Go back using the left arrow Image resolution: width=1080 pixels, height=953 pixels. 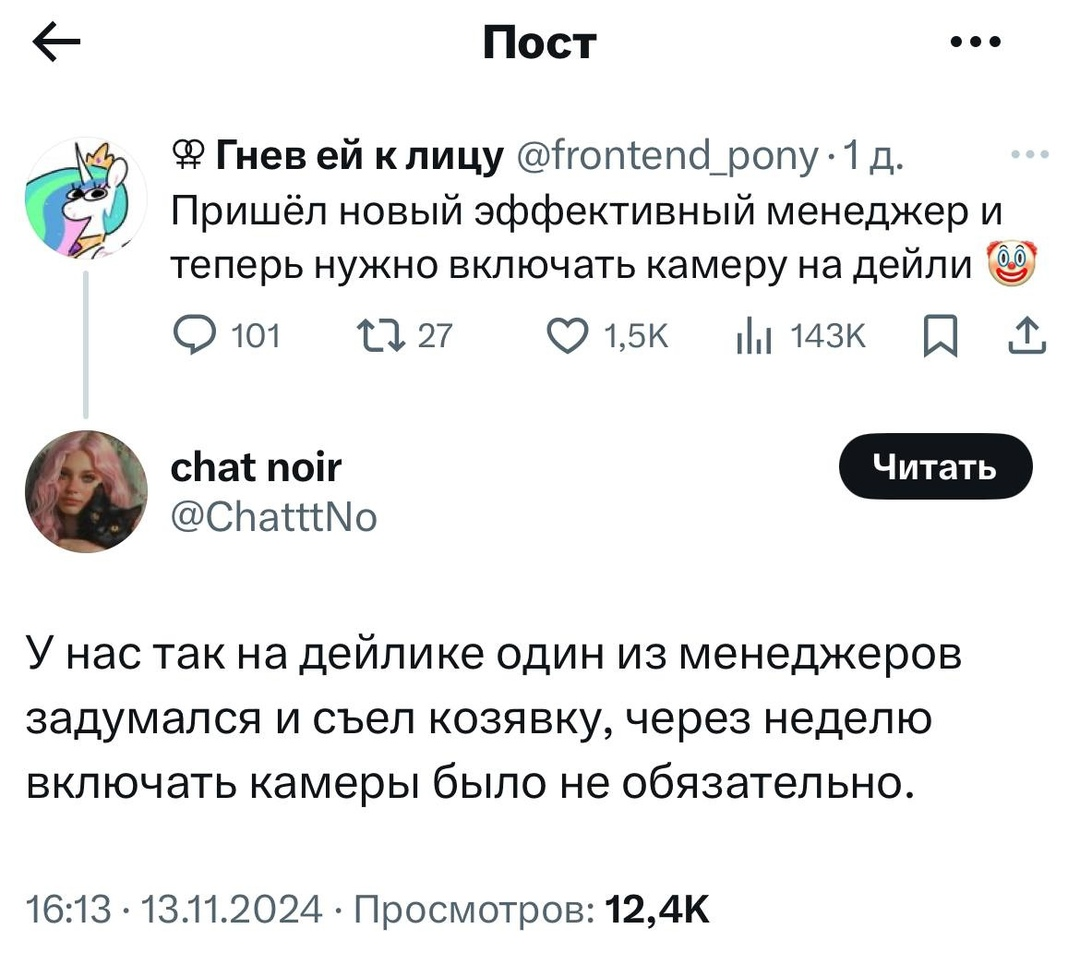pyautogui.click(x=56, y=43)
